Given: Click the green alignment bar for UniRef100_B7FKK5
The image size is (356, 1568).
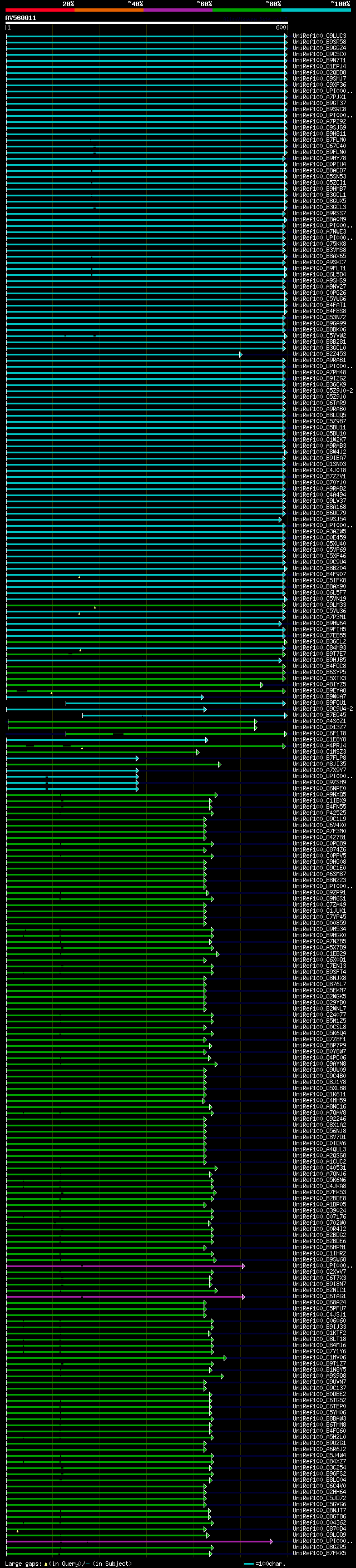Looking at the screenshot, I should pos(108,1554).
